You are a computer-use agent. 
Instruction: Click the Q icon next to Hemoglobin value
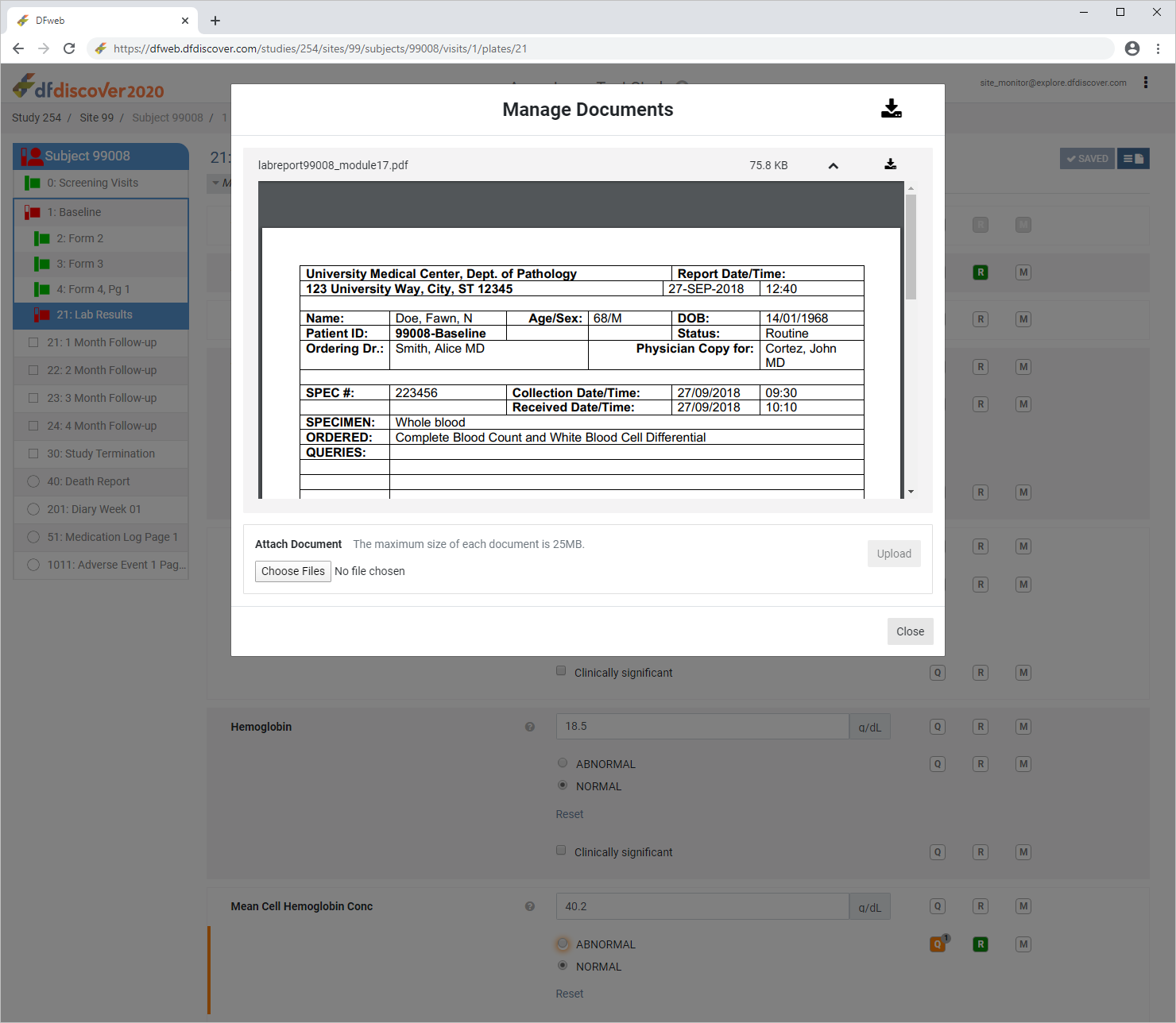coord(938,727)
